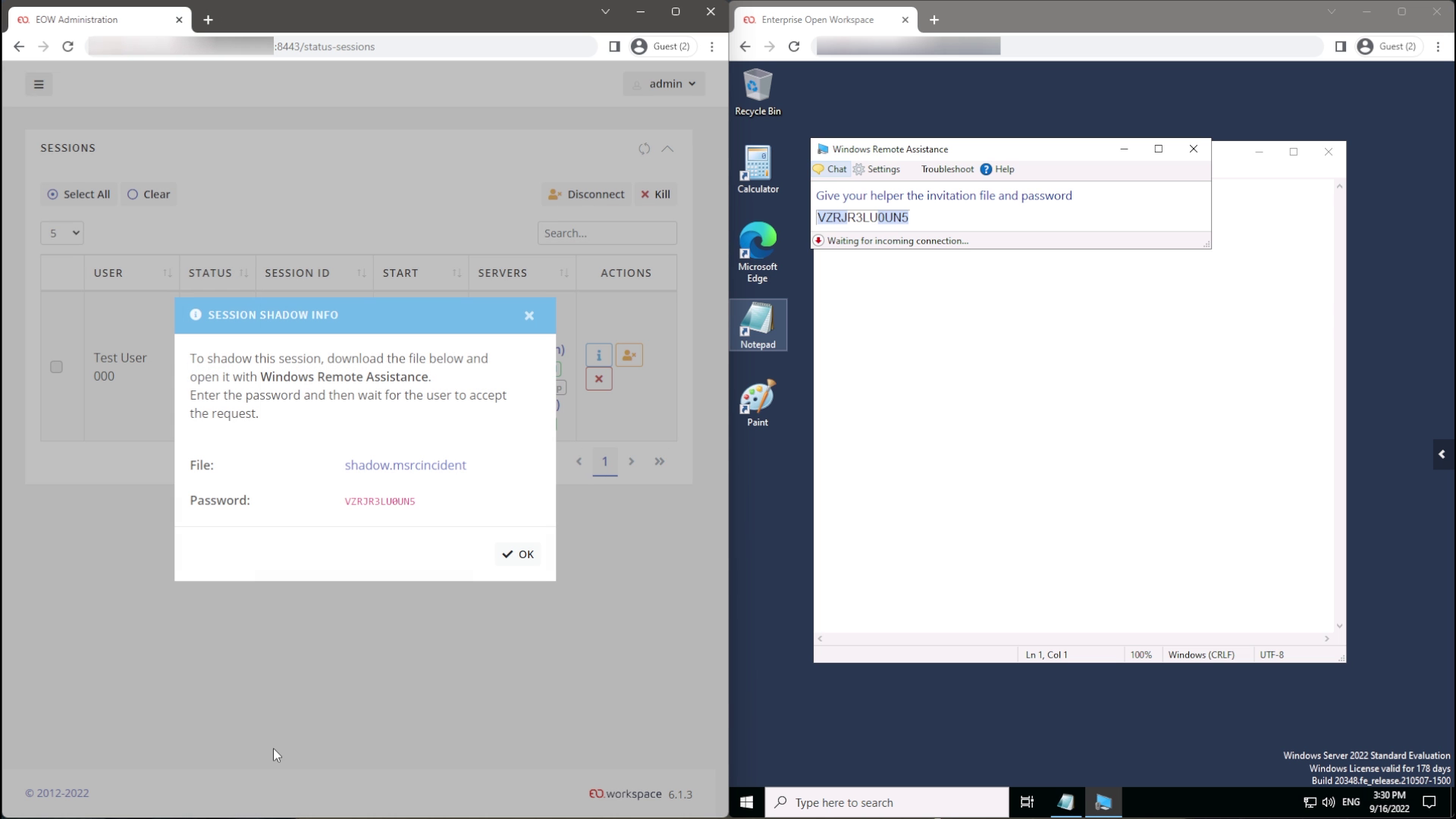Sort sessions by Servers column
The width and height of the screenshot is (1456, 819).
[x=522, y=273]
